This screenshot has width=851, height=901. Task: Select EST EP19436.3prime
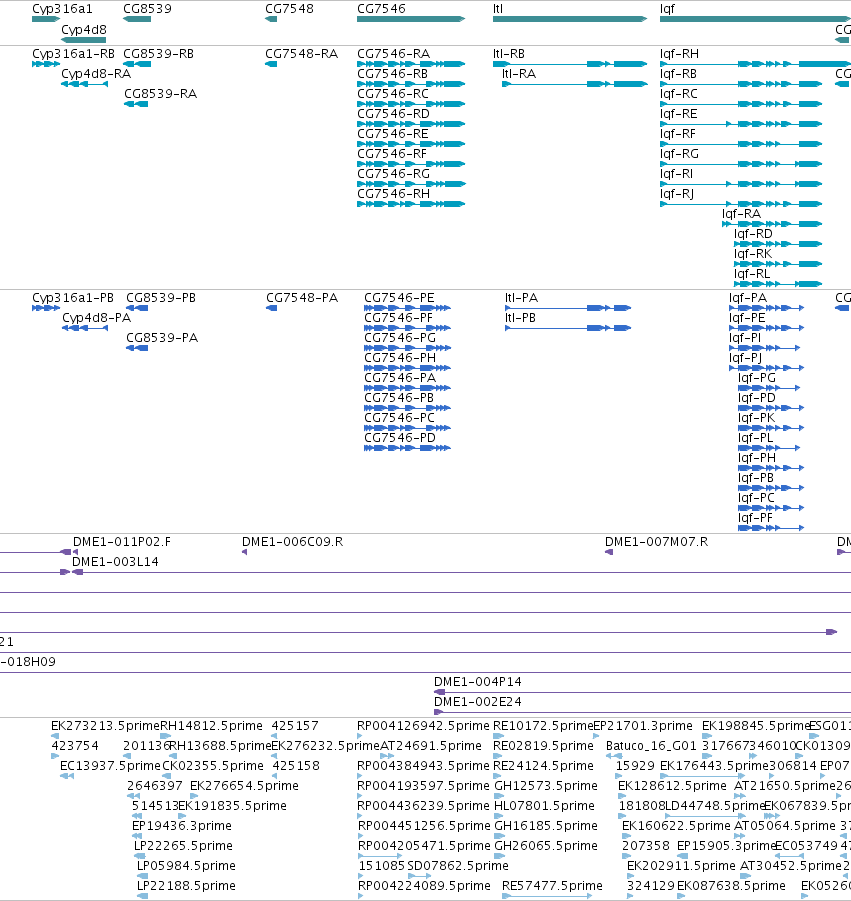(182, 826)
